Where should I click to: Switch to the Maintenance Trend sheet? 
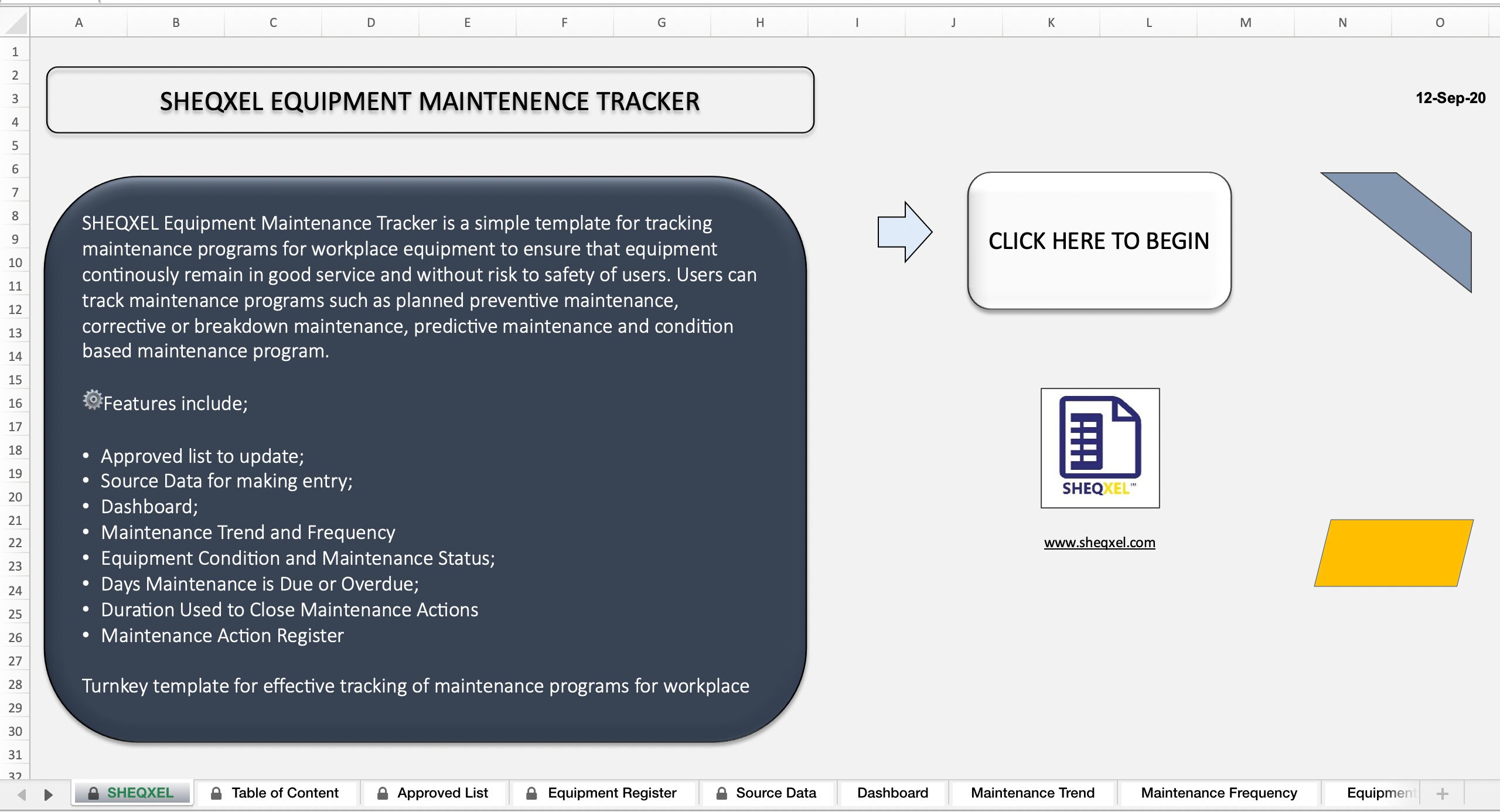point(1032,793)
